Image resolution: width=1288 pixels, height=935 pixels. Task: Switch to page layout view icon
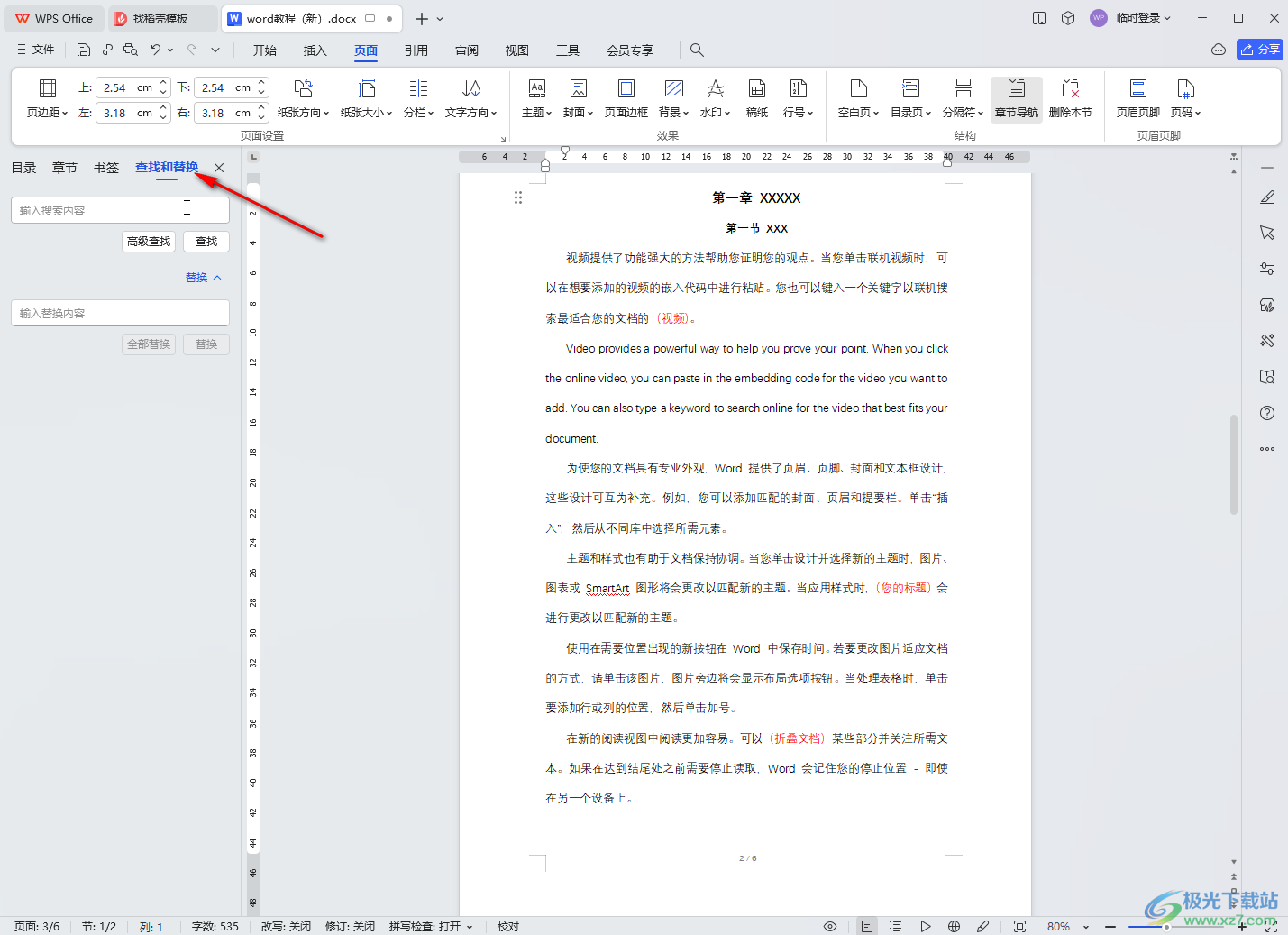coord(866,926)
